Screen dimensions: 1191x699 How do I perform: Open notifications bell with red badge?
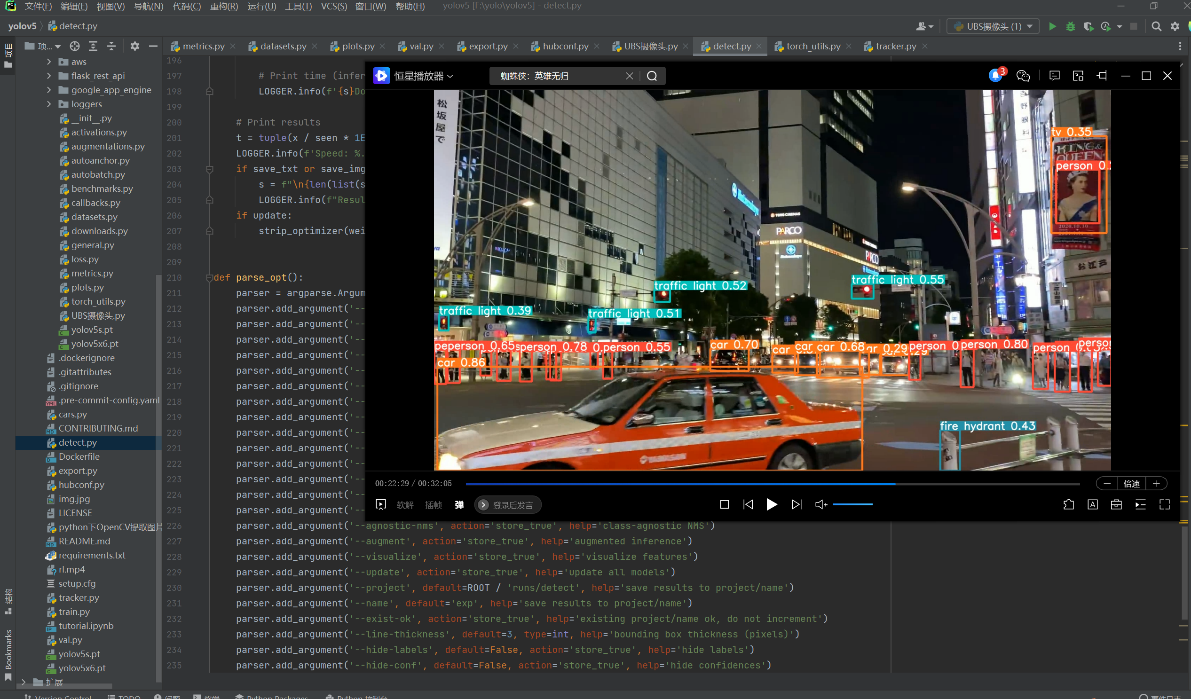point(996,75)
